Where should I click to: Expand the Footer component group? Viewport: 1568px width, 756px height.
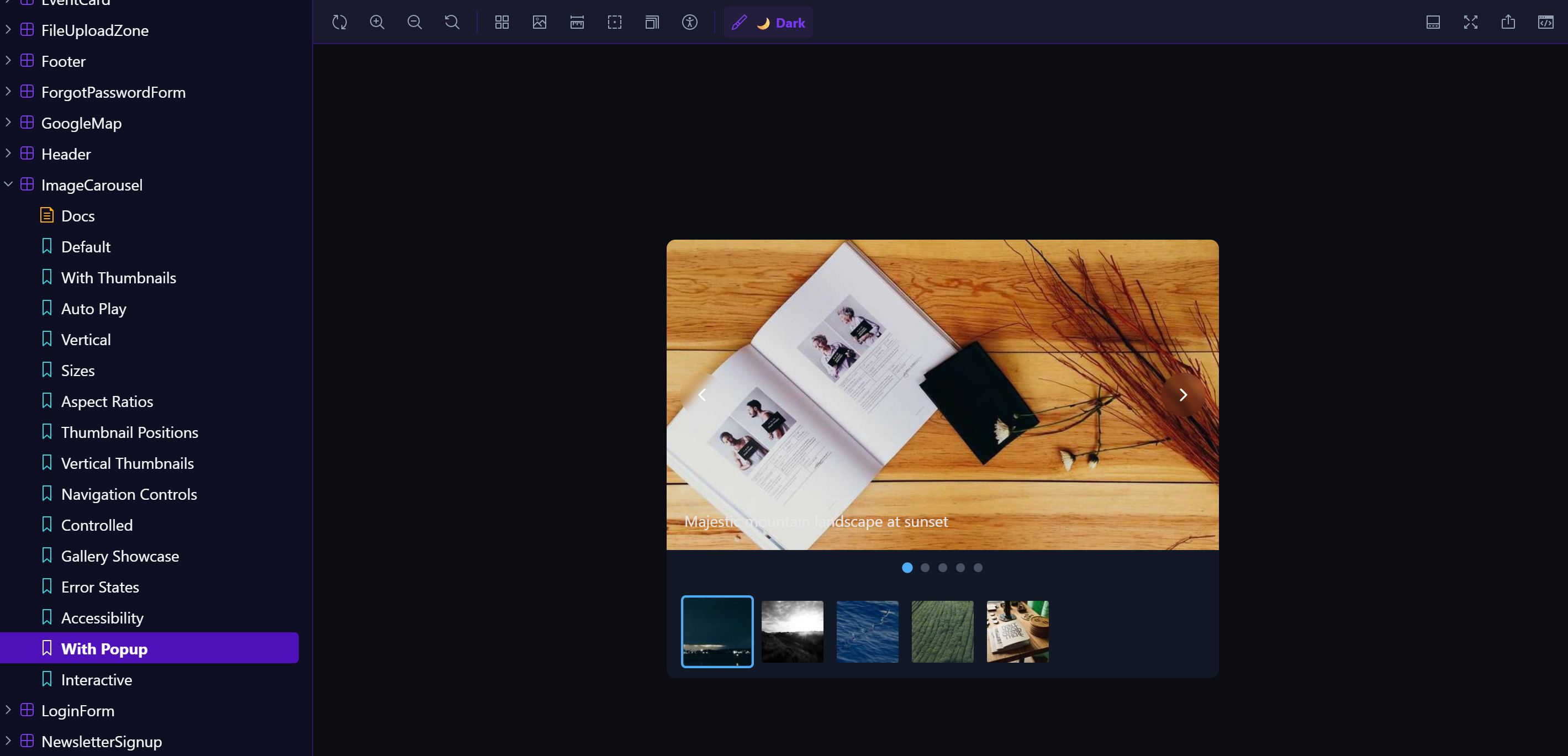click(8, 61)
